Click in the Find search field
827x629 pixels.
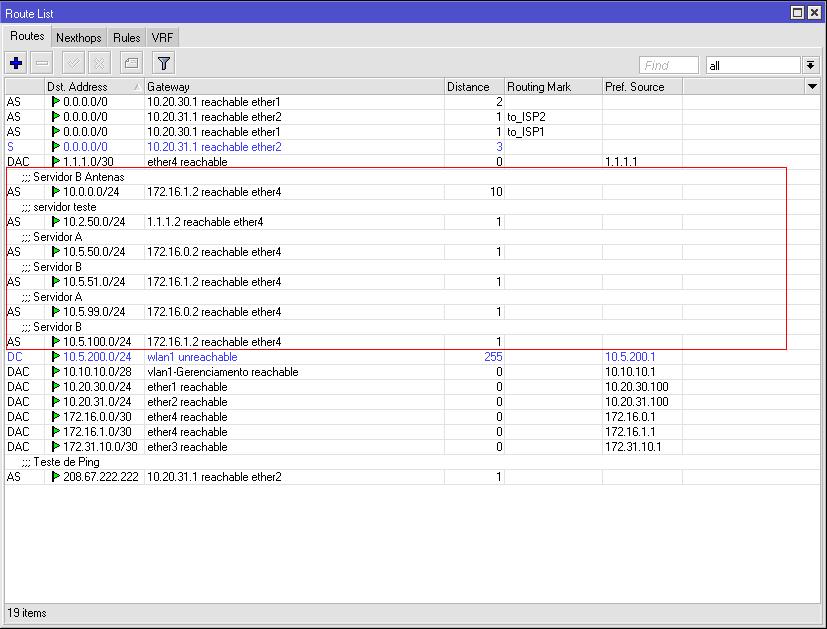(669, 65)
